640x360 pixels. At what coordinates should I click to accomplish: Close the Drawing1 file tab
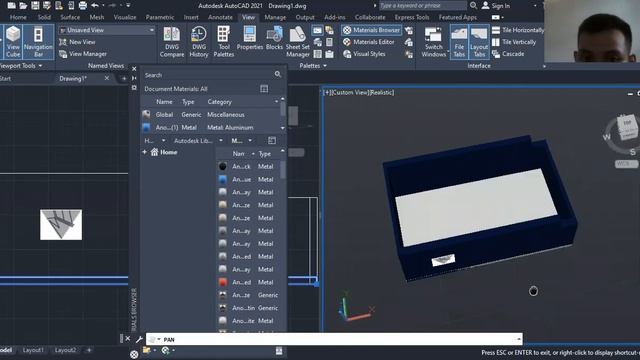tap(107, 78)
